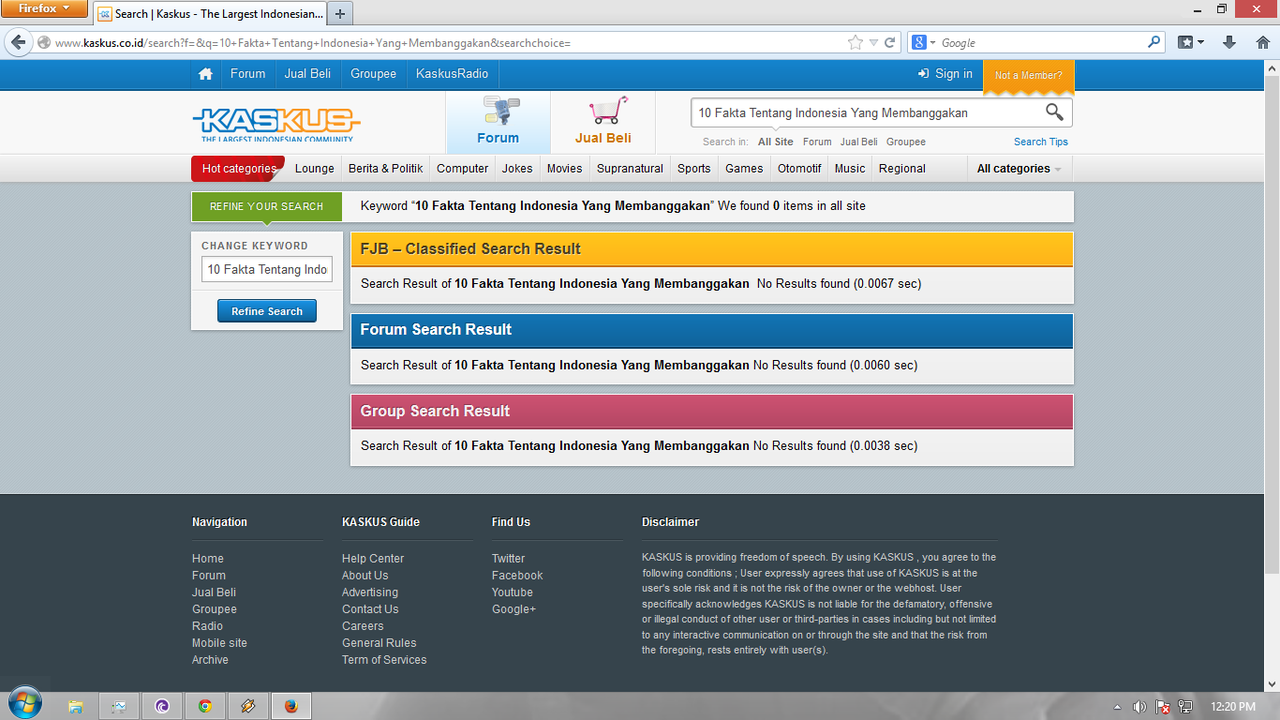Reload the page using the refresh icon

(889, 43)
